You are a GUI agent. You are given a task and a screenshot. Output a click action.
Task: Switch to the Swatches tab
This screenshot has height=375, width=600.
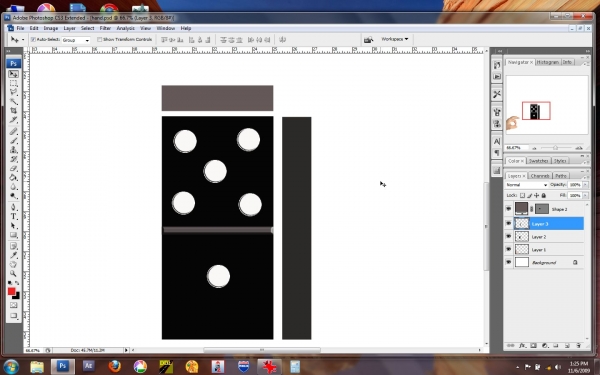(x=538, y=161)
